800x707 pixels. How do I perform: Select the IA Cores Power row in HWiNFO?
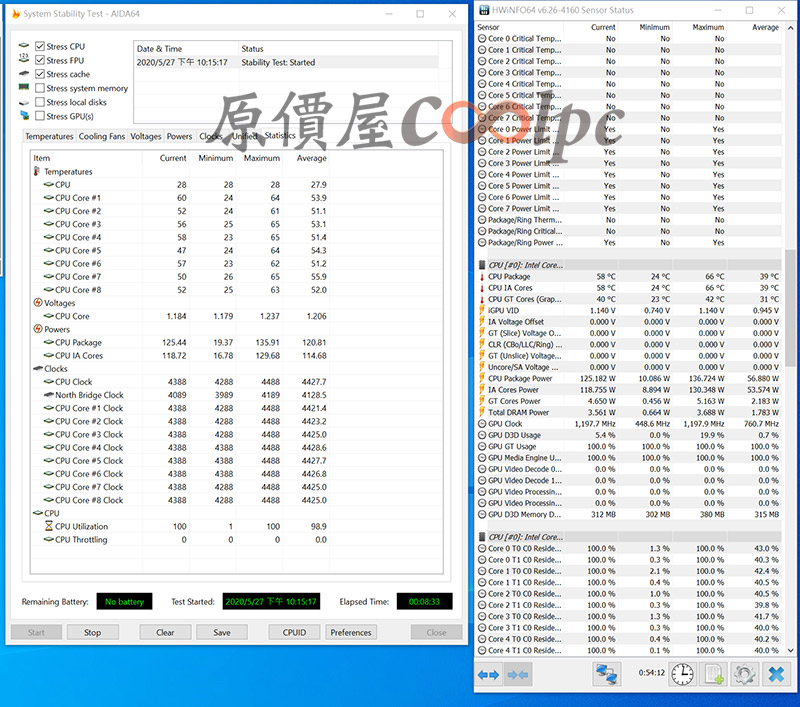629,390
